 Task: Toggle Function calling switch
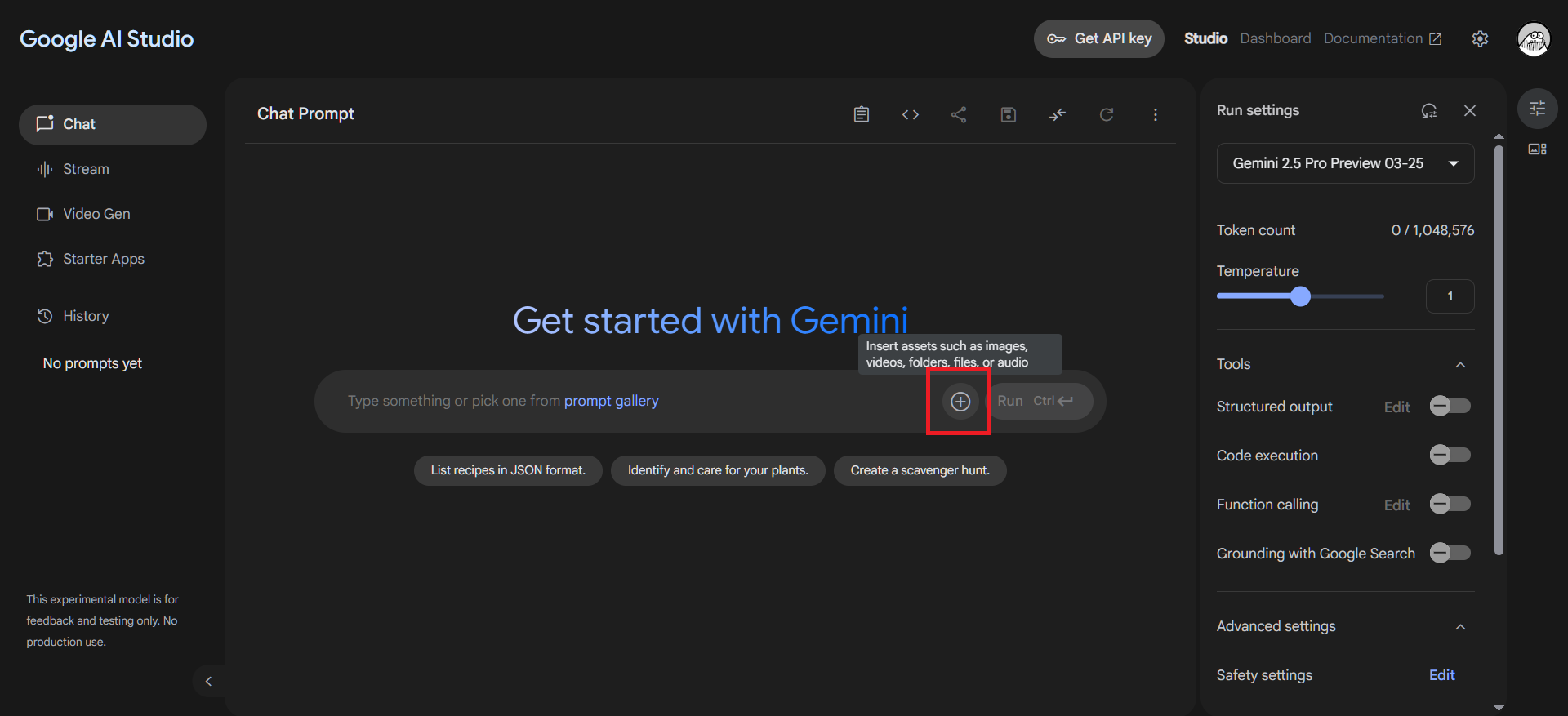[x=1450, y=504]
